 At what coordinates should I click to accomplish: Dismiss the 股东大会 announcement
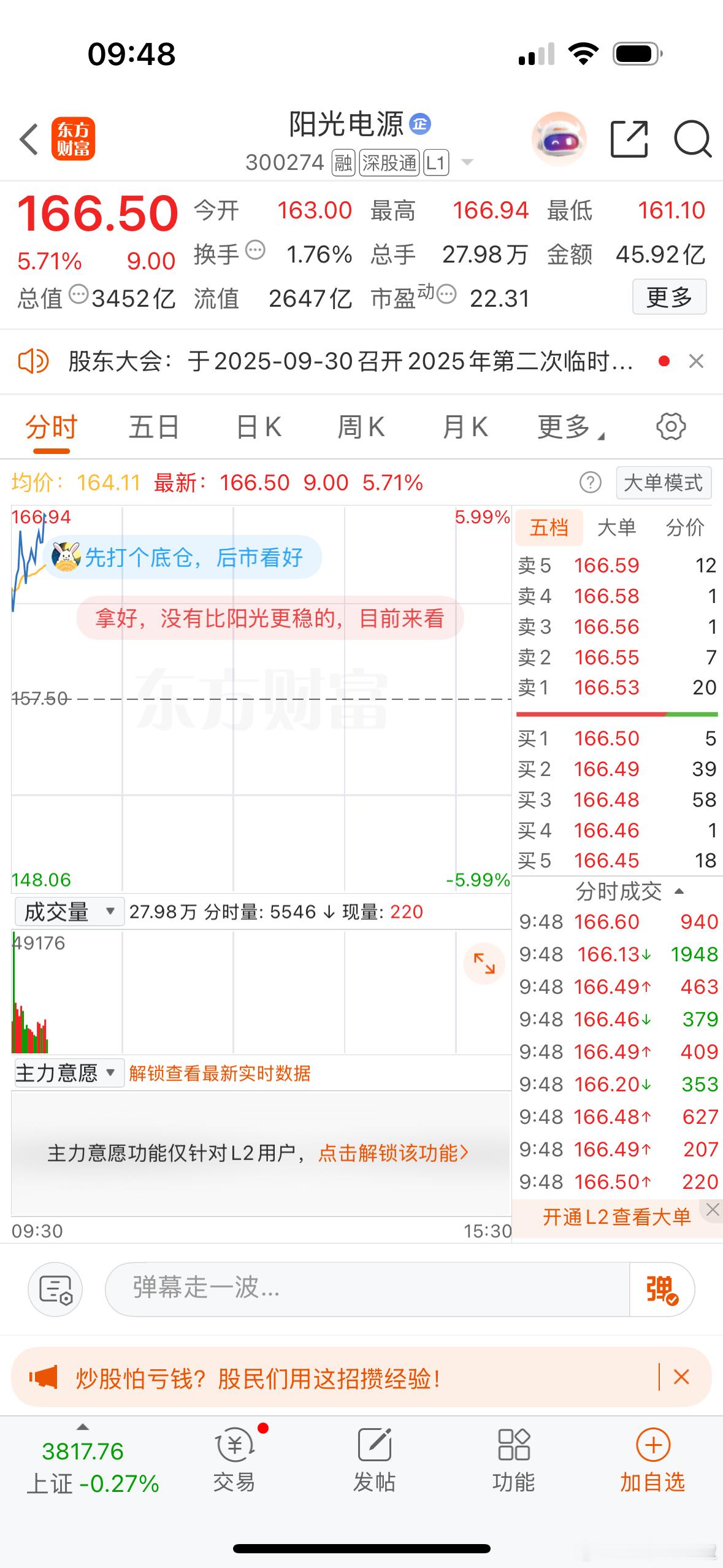[696, 361]
